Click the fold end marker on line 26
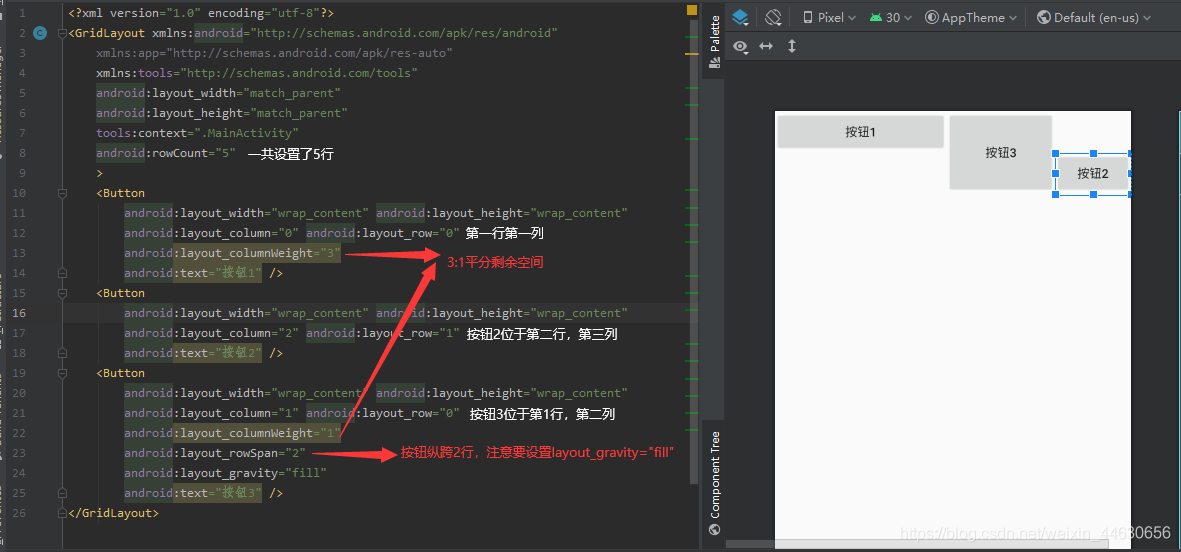 [63, 513]
